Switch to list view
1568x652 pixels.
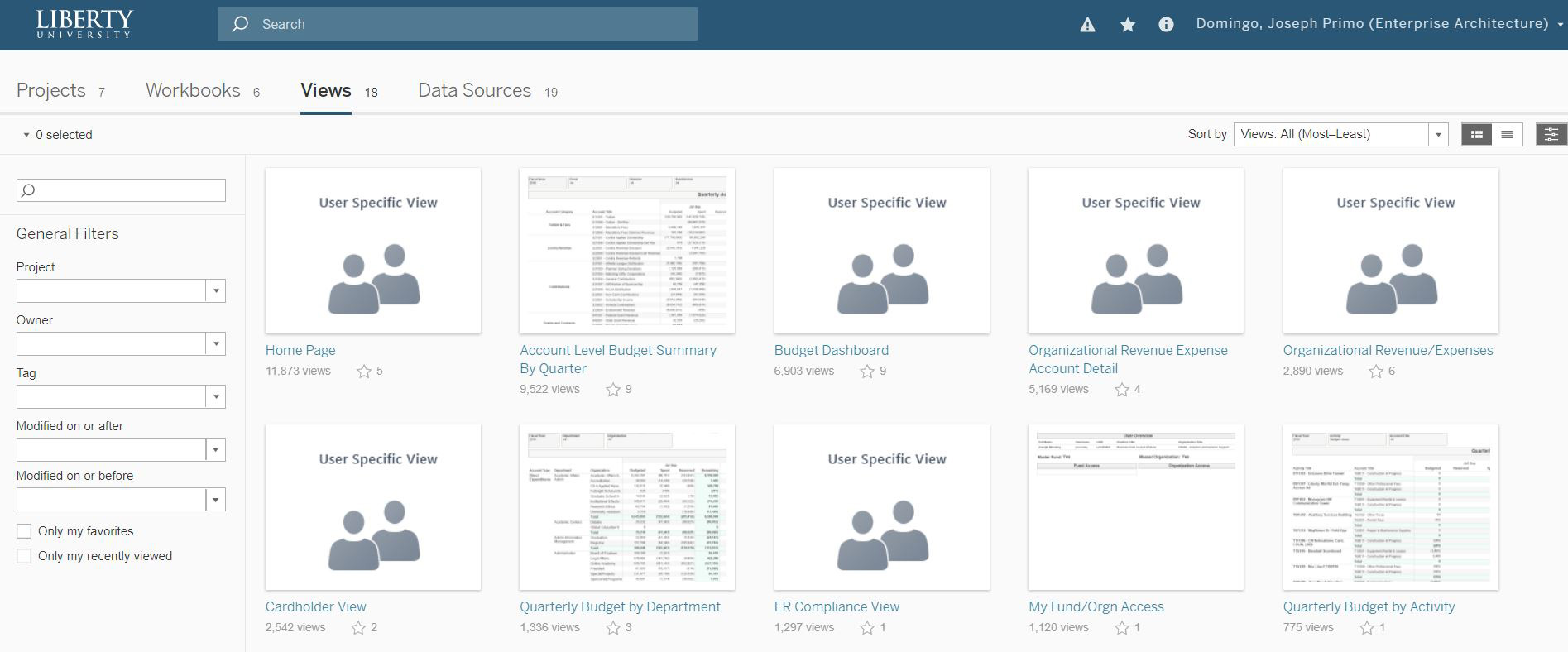click(1507, 134)
